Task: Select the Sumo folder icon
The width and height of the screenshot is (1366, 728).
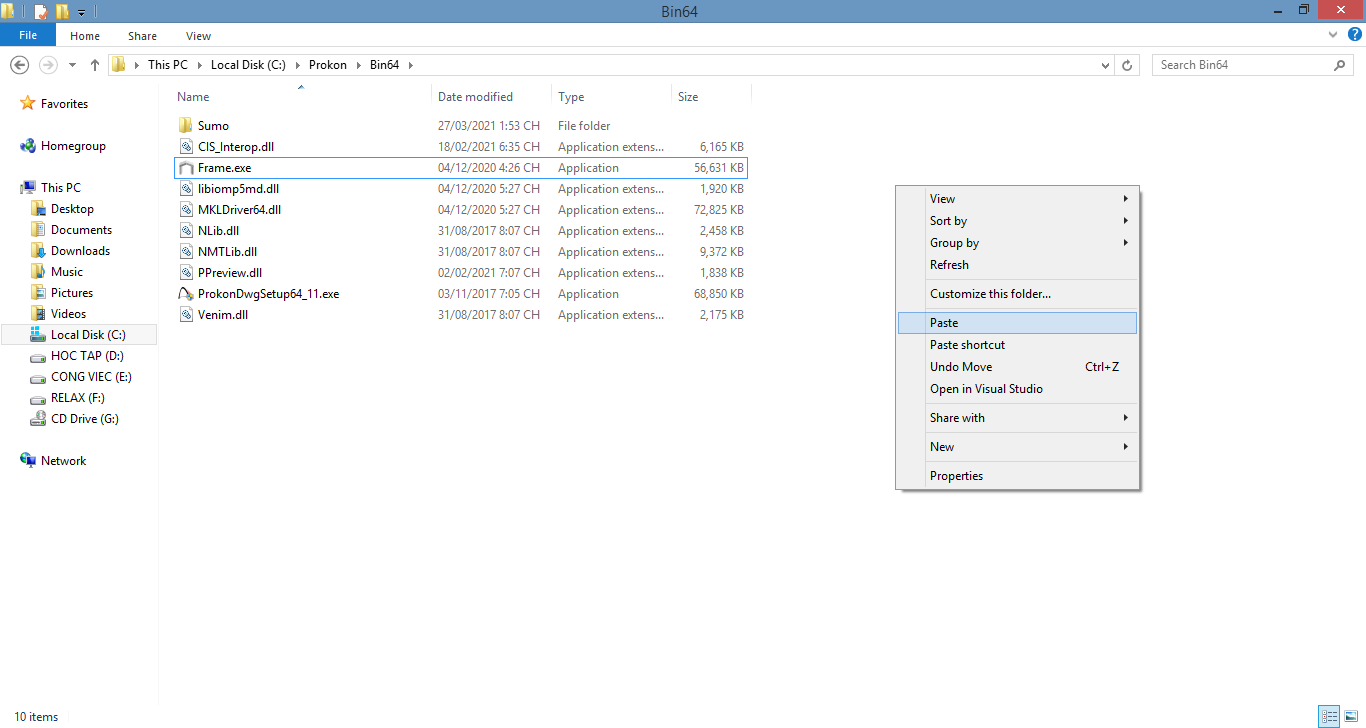Action: coord(185,126)
